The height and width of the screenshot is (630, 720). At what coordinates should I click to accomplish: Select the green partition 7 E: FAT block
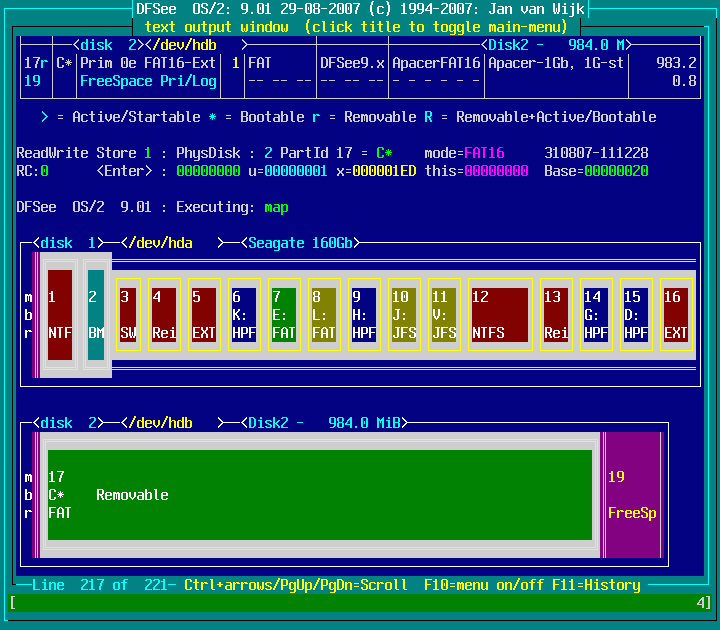tap(284, 314)
